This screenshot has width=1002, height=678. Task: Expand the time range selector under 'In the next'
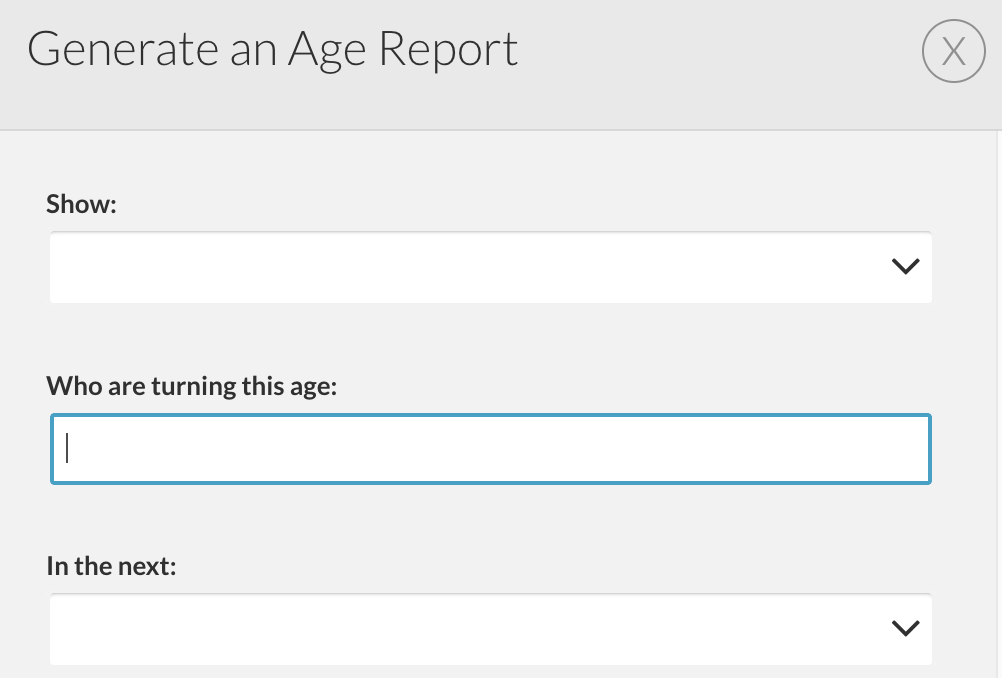(491, 629)
